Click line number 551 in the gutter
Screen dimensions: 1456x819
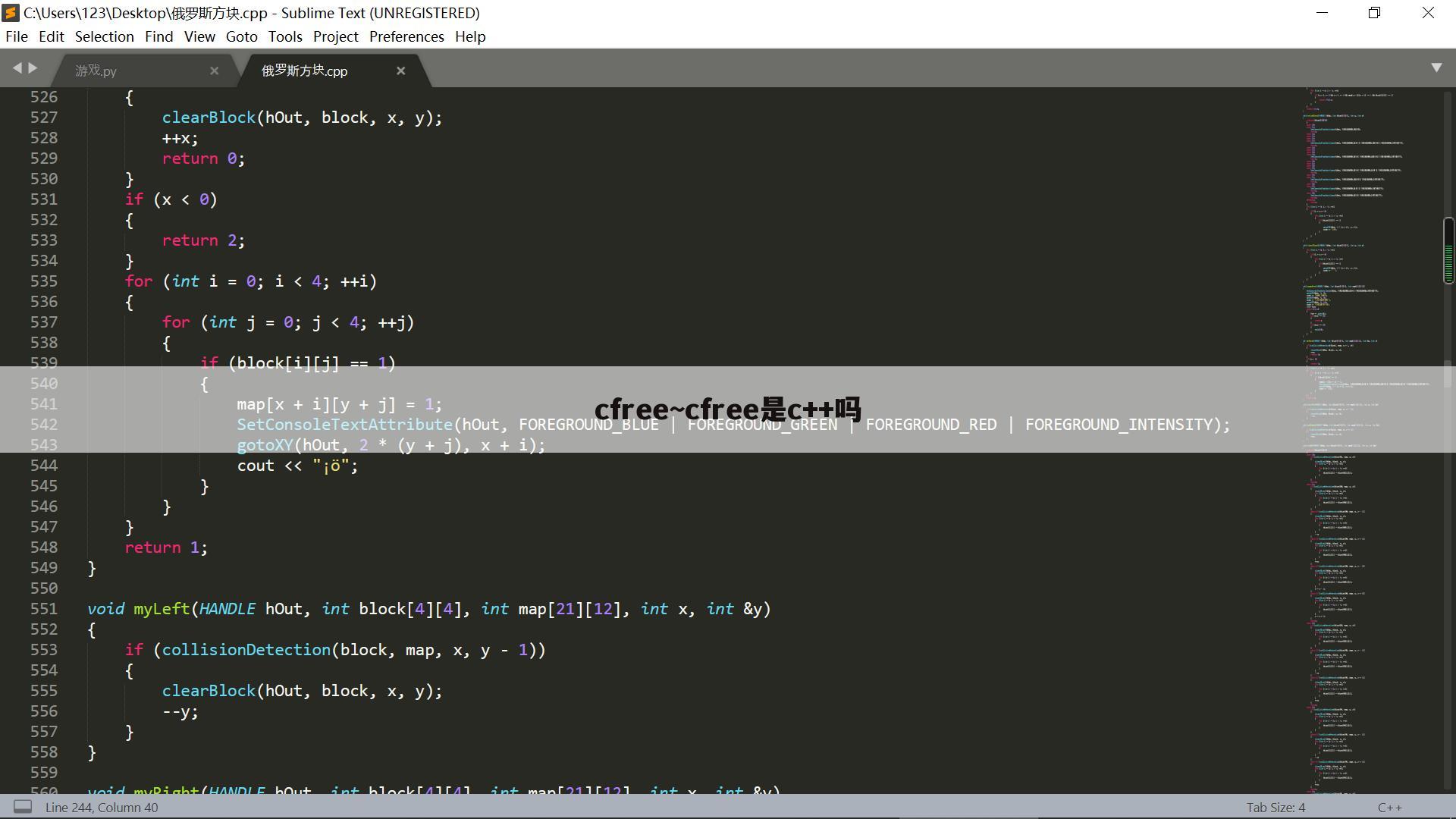44,609
